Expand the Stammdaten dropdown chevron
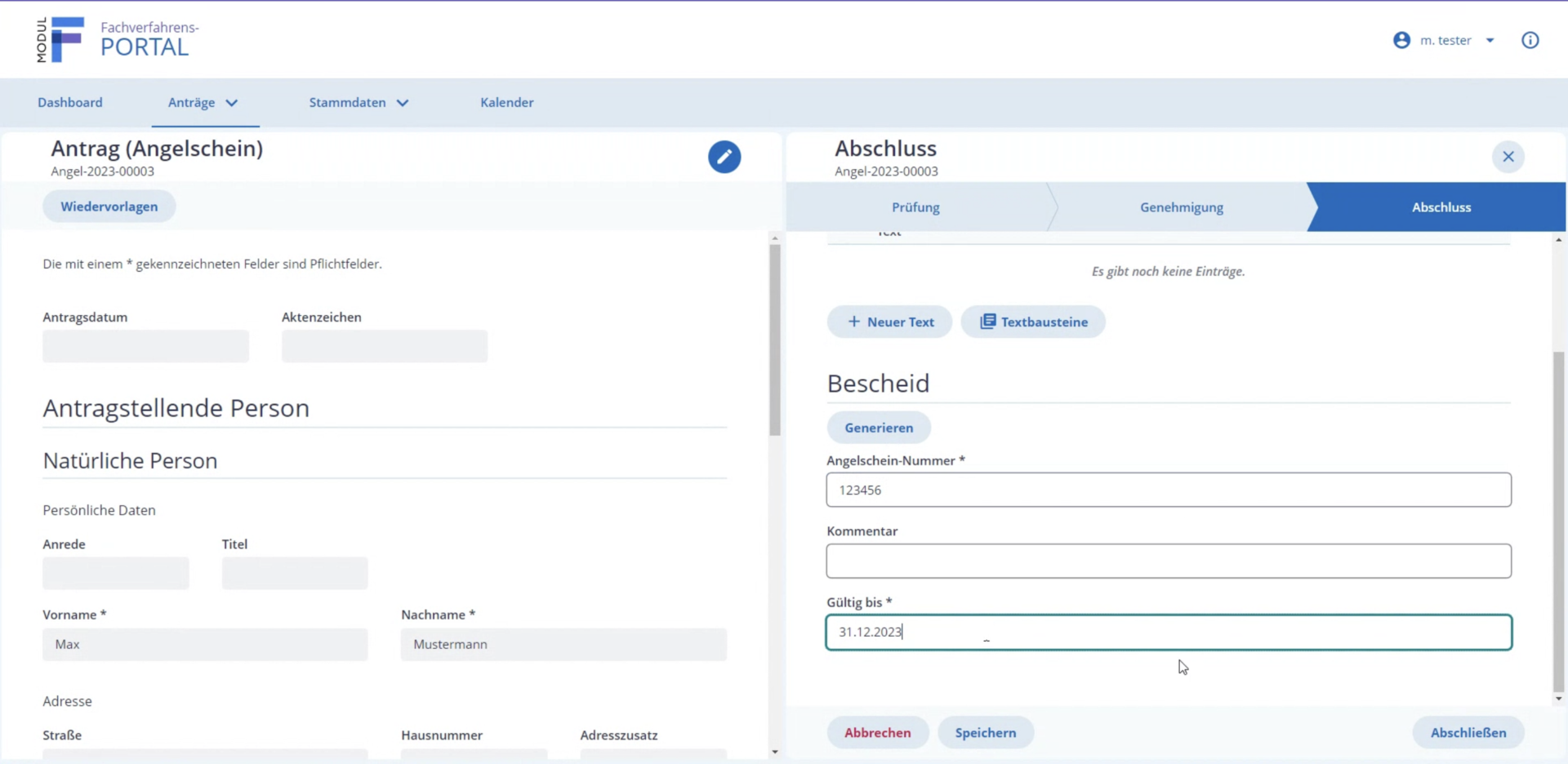This screenshot has width=1568, height=764. click(403, 103)
